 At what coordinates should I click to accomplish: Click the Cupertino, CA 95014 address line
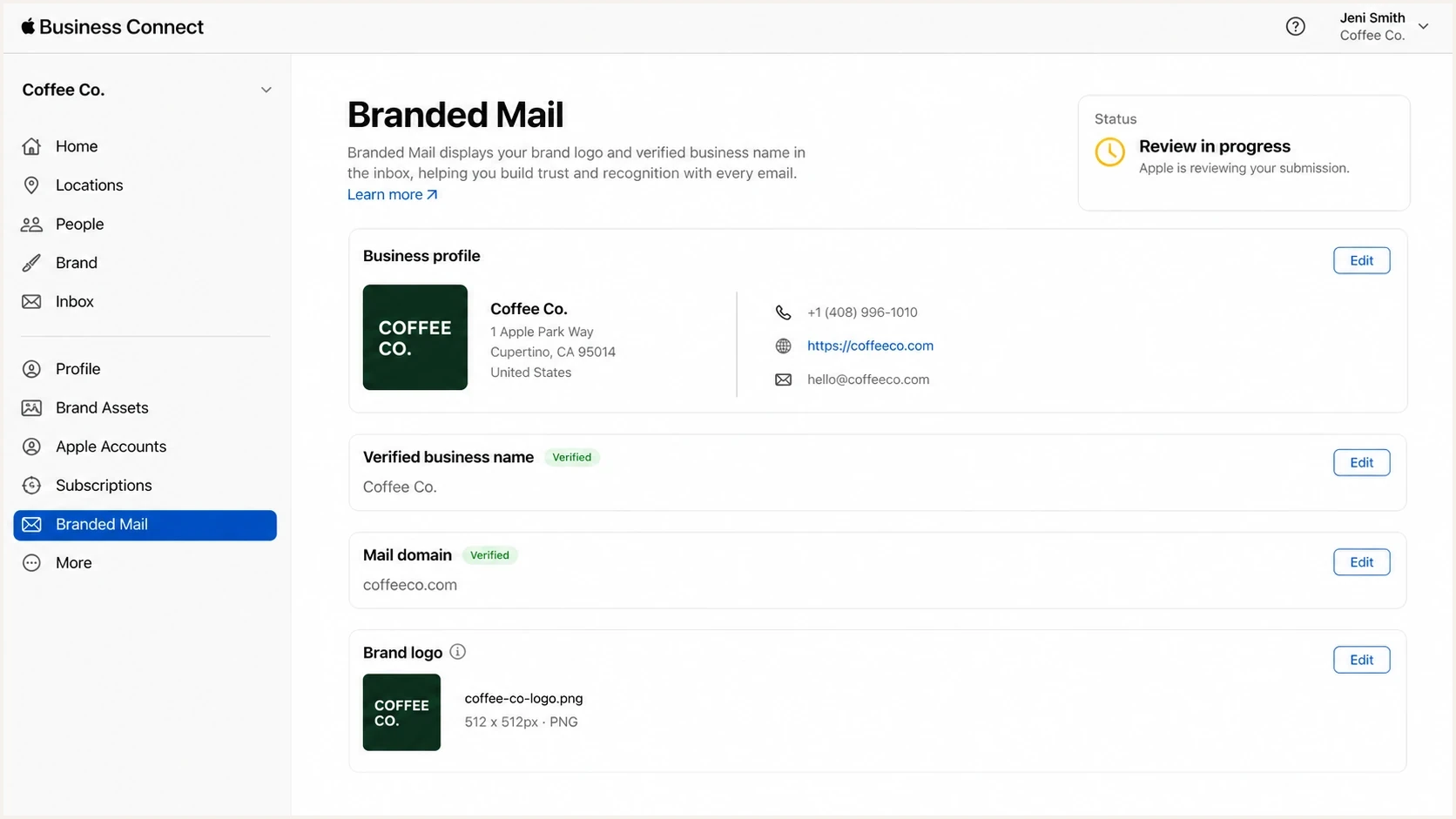point(553,352)
